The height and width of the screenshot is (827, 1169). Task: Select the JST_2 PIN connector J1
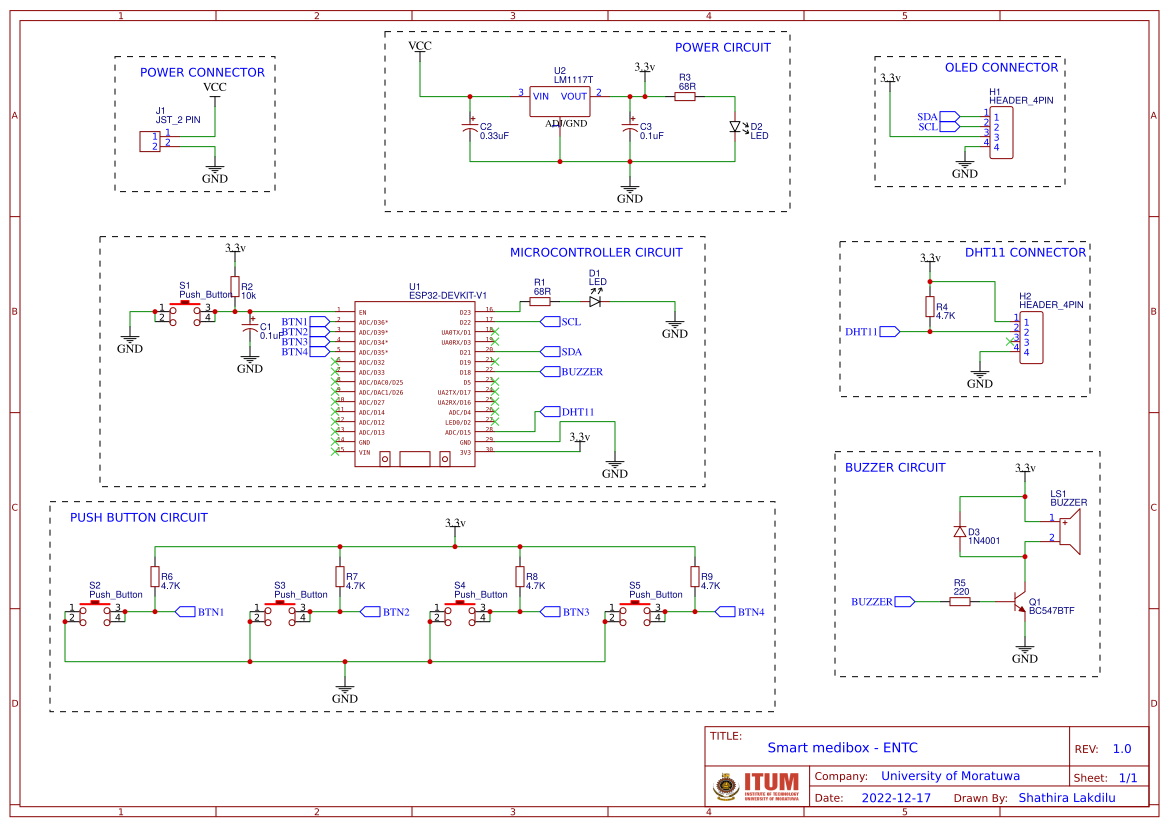(x=151, y=140)
